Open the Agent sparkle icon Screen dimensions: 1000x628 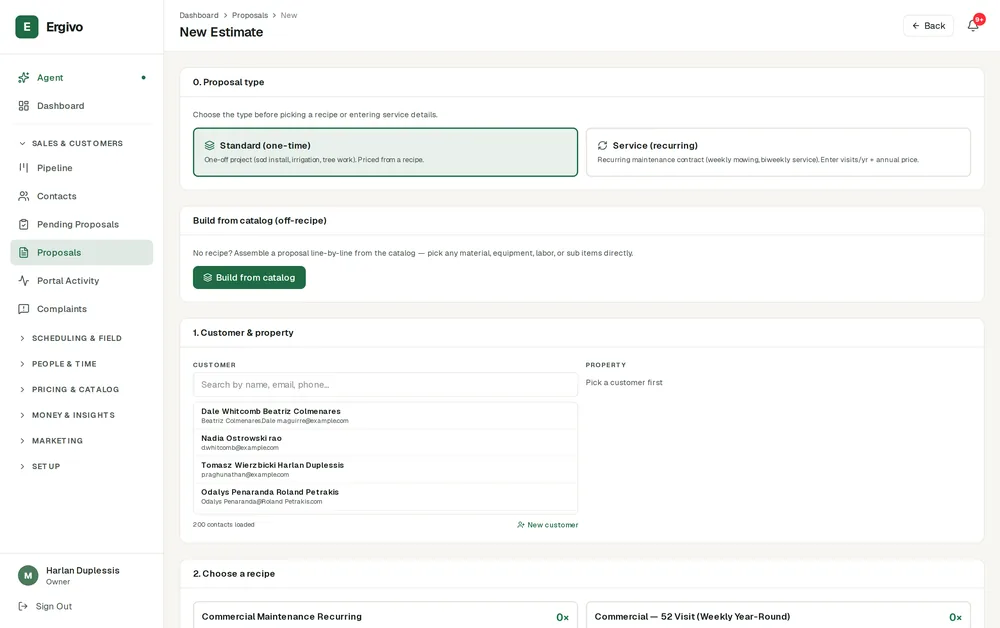pos(24,78)
